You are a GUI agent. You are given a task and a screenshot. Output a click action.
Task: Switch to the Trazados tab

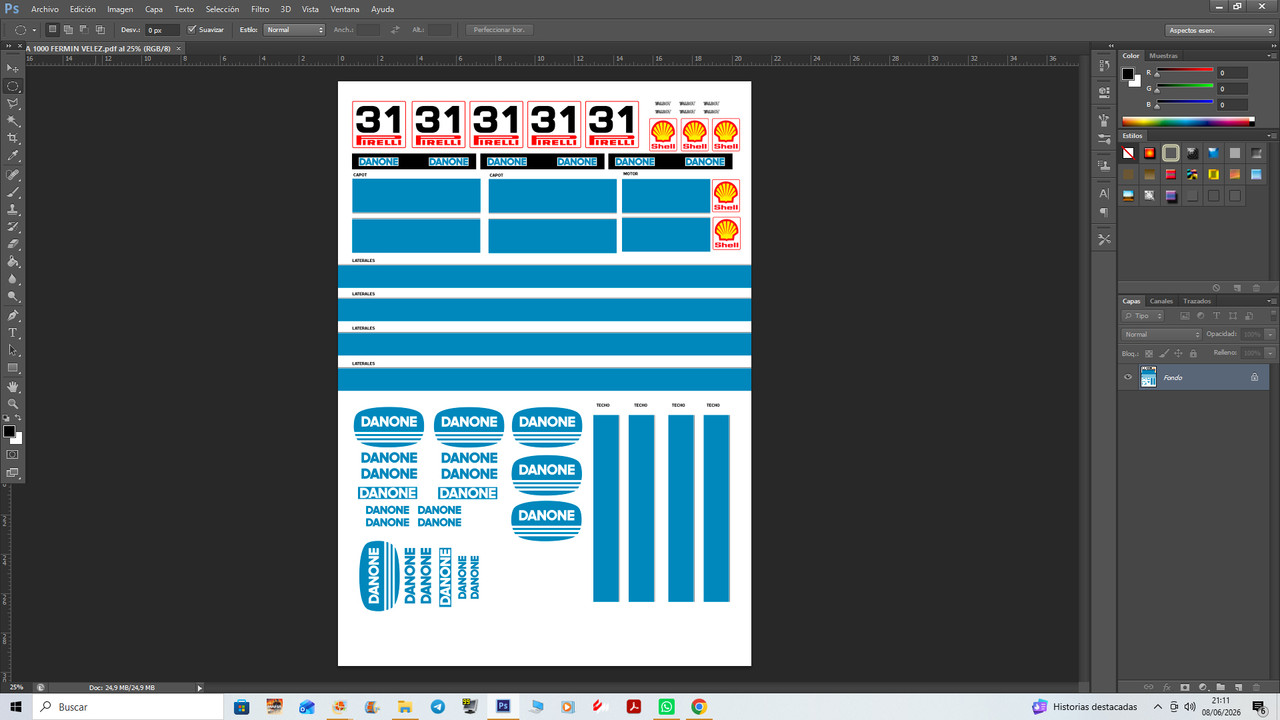1197,301
